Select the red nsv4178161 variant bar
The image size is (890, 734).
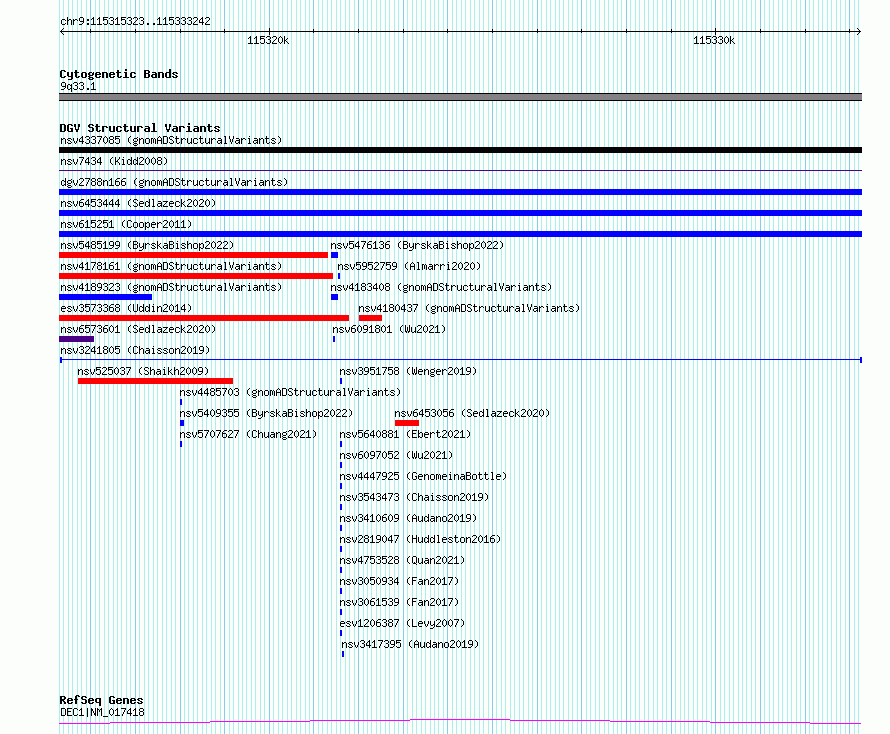click(x=196, y=276)
